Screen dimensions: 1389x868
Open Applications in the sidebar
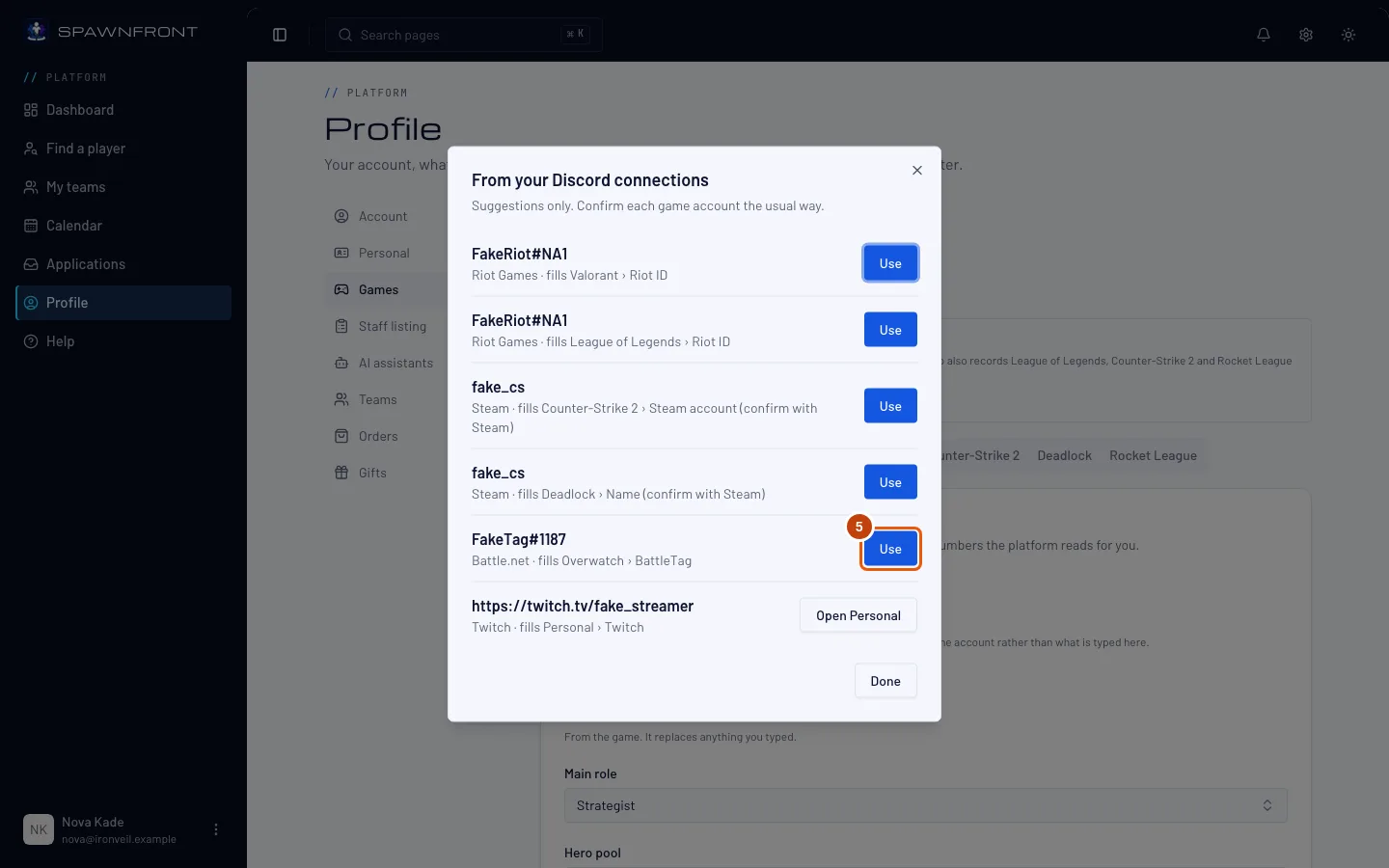[123, 264]
